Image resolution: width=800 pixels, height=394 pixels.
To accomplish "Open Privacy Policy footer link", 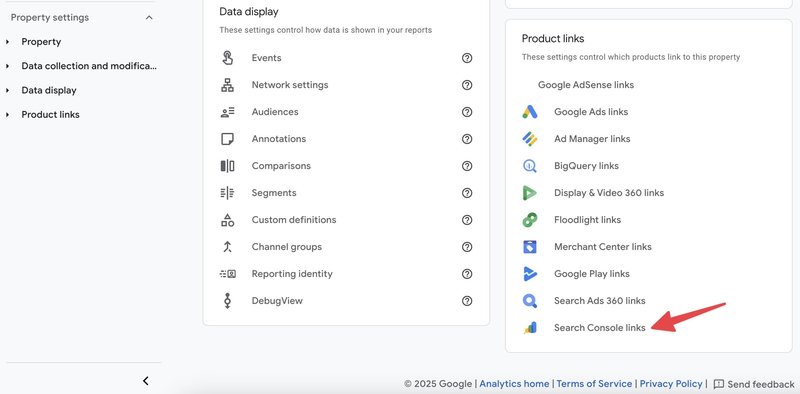I will pyautogui.click(x=671, y=384).
